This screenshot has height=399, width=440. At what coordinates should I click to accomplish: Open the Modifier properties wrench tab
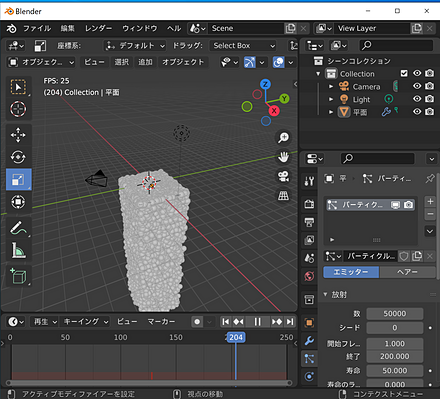[x=309, y=341]
